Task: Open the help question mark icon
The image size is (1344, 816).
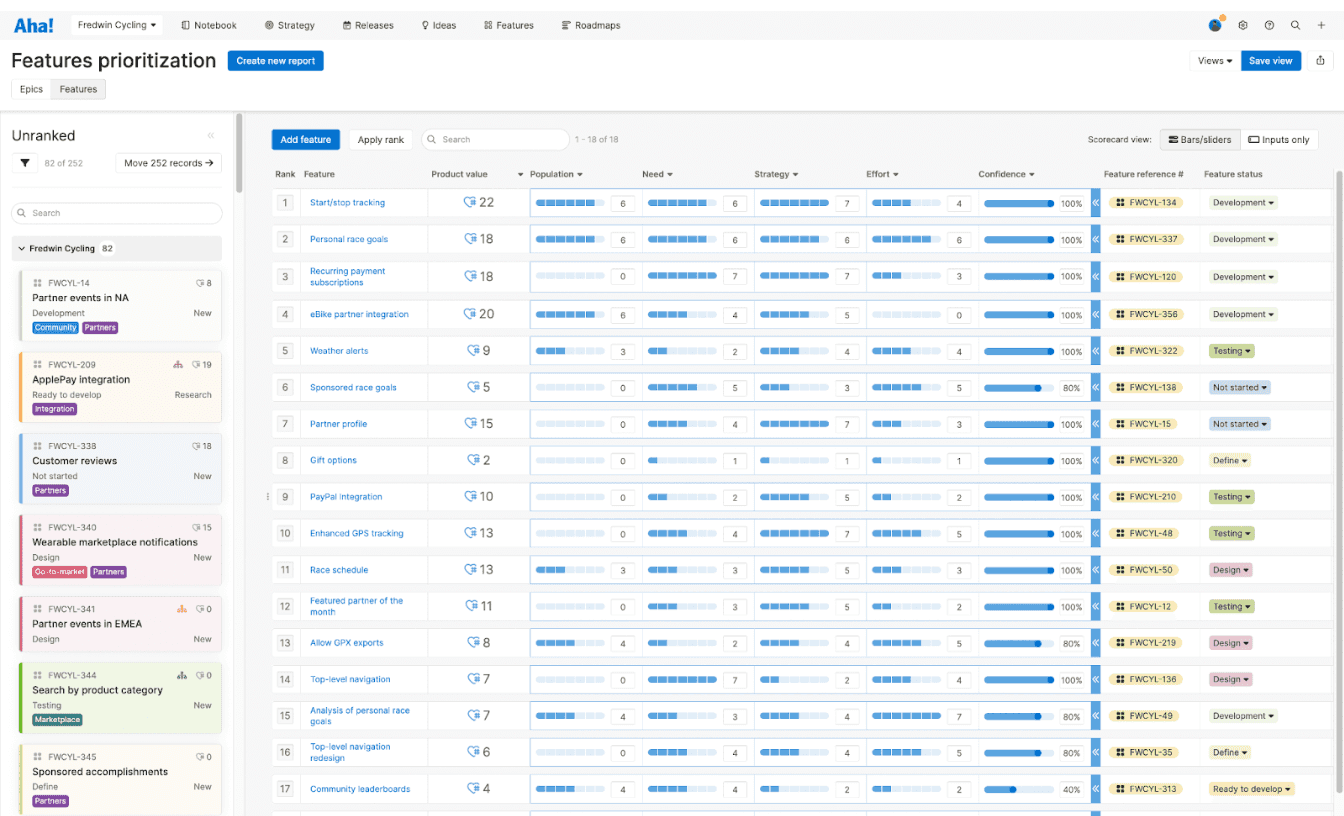Action: click(x=1269, y=25)
